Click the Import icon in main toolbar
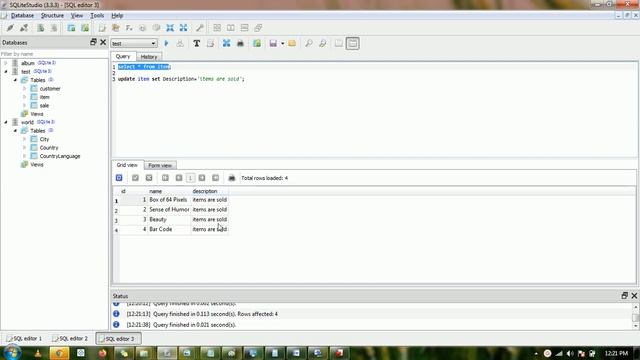 point(170,28)
